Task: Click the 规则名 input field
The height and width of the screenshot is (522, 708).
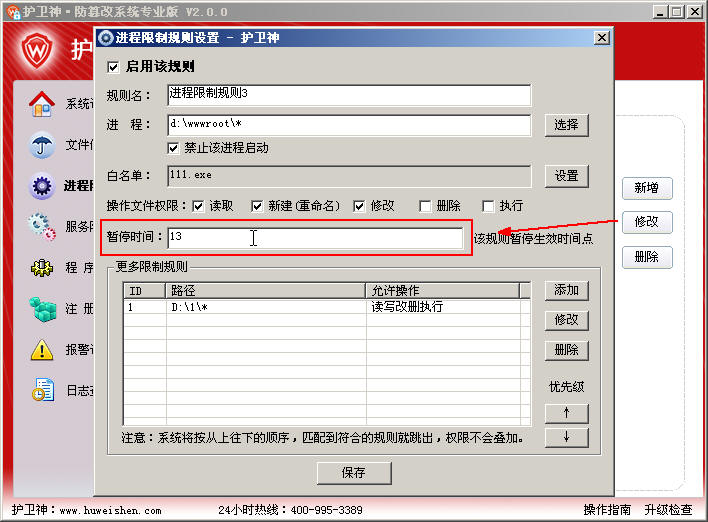Action: tap(349, 95)
